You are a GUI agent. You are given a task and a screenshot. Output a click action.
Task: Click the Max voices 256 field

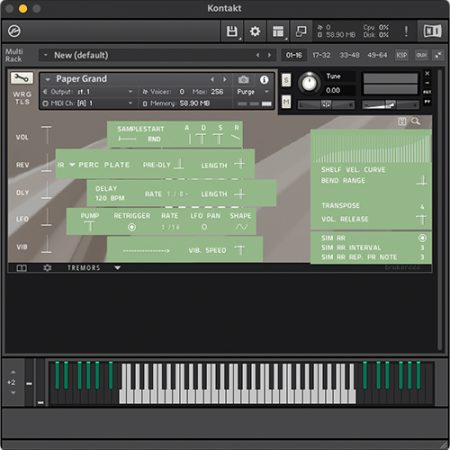click(x=217, y=92)
